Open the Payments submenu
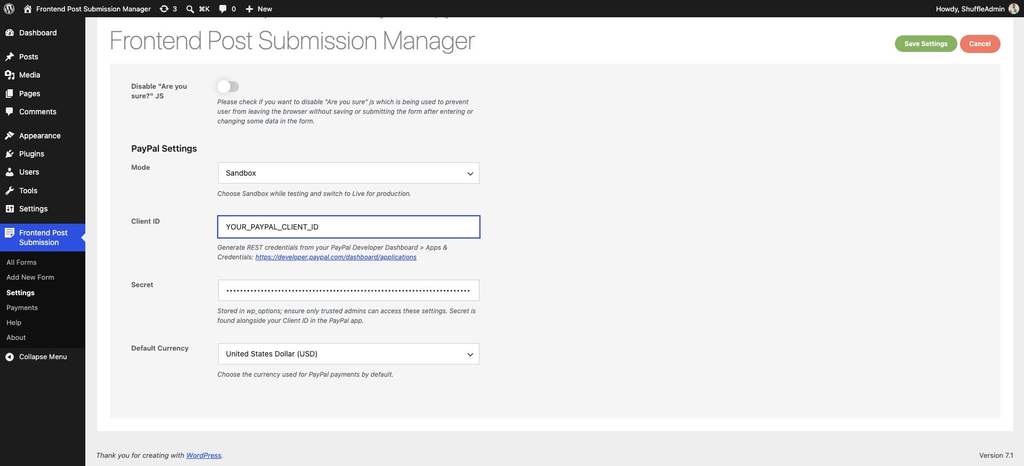 (22, 307)
